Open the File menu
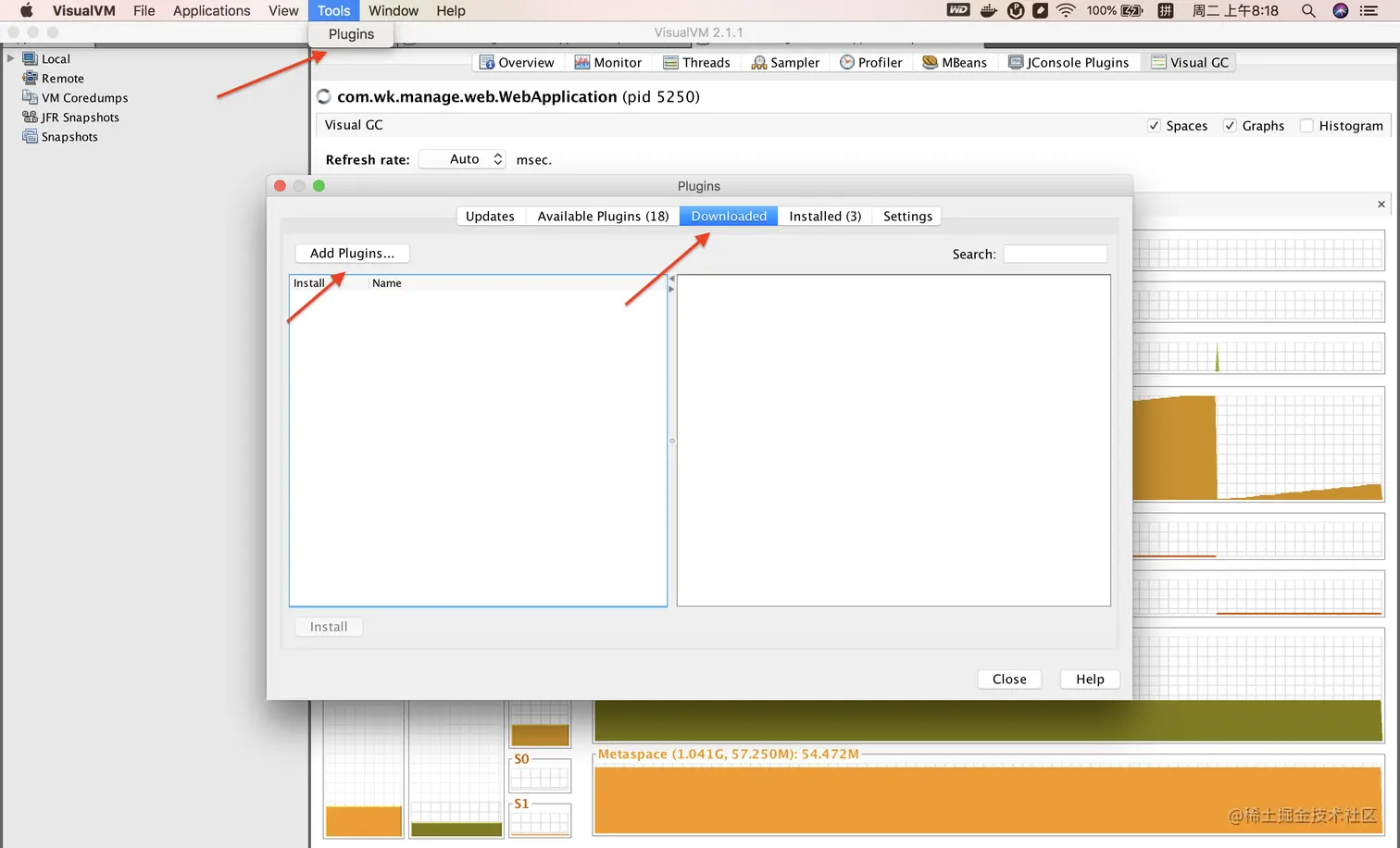 tap(144, 10)
